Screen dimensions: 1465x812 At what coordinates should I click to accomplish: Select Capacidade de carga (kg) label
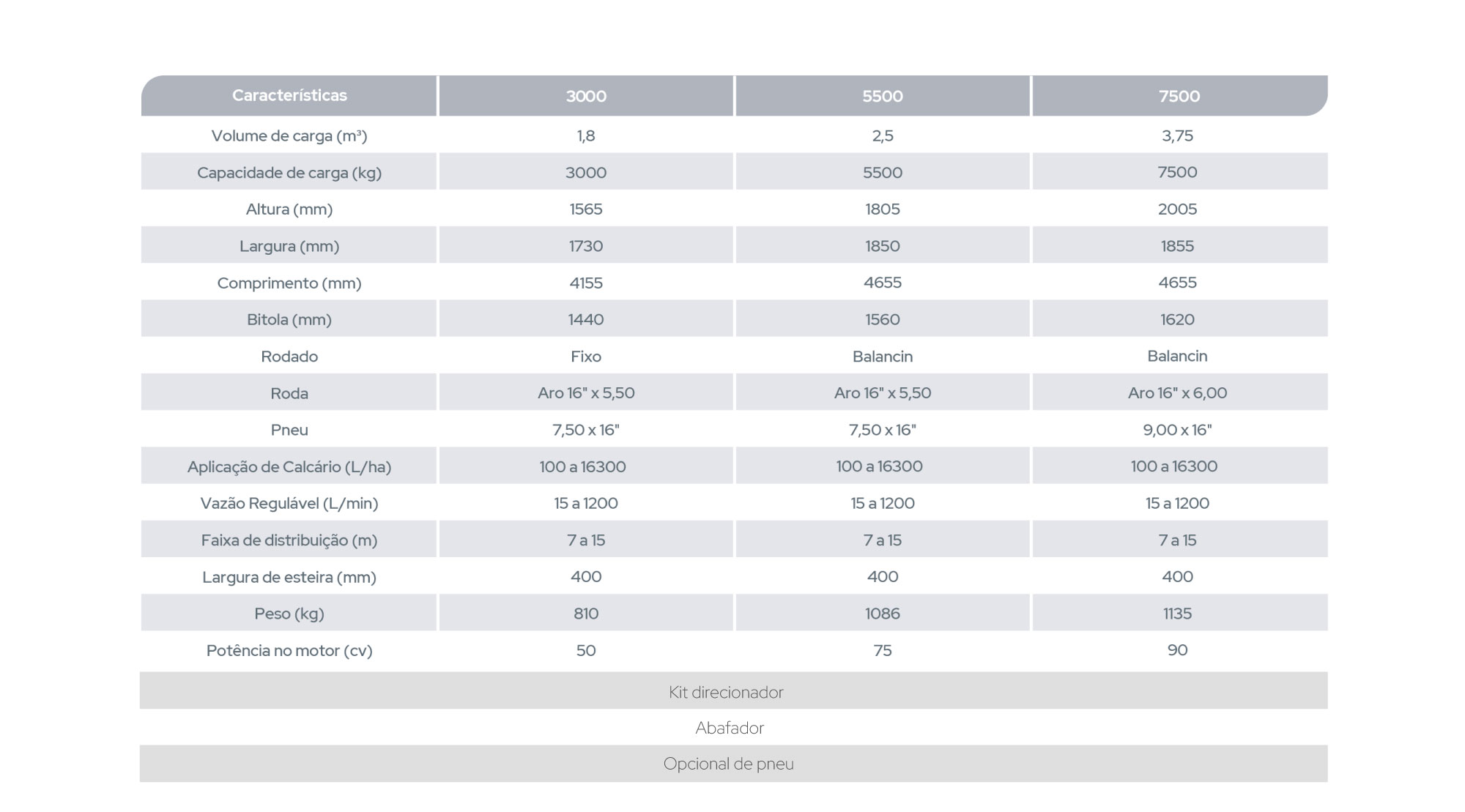point(289,173)
